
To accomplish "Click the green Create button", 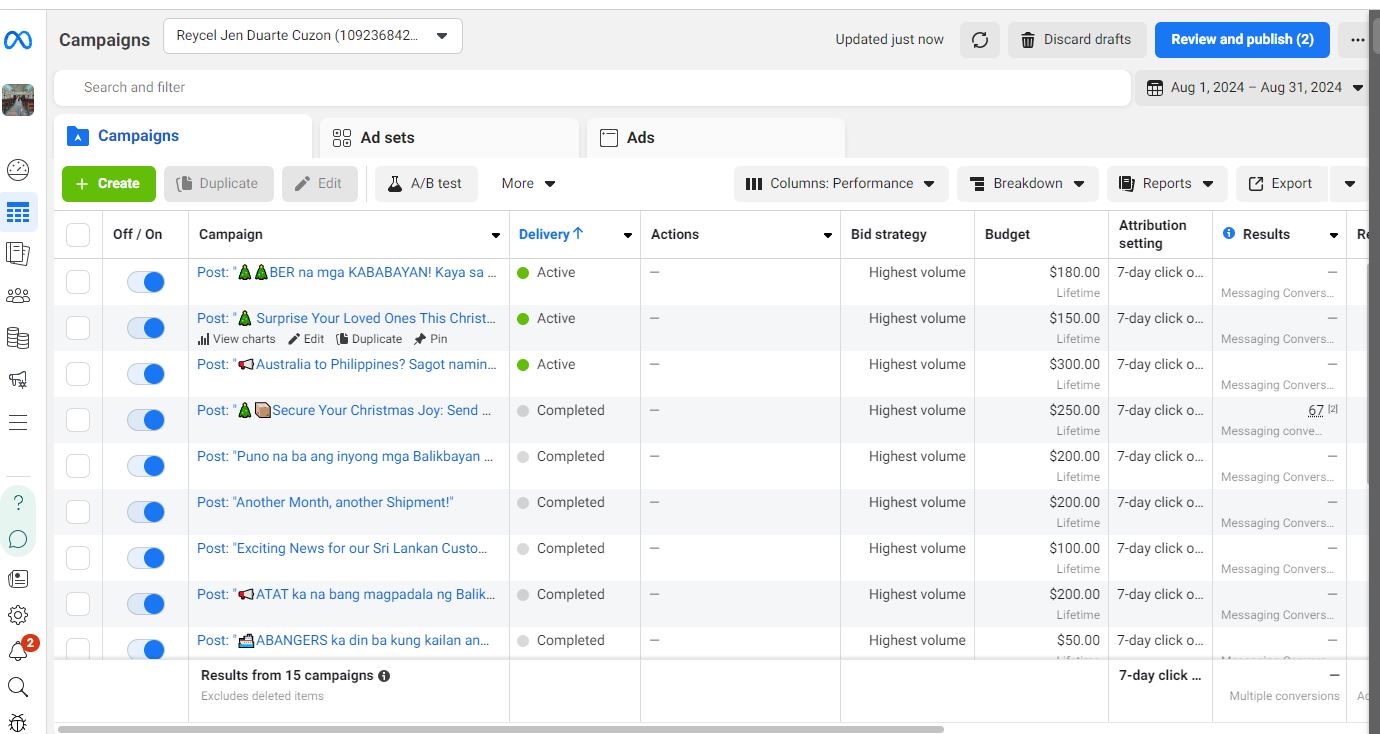I will 109,184.
